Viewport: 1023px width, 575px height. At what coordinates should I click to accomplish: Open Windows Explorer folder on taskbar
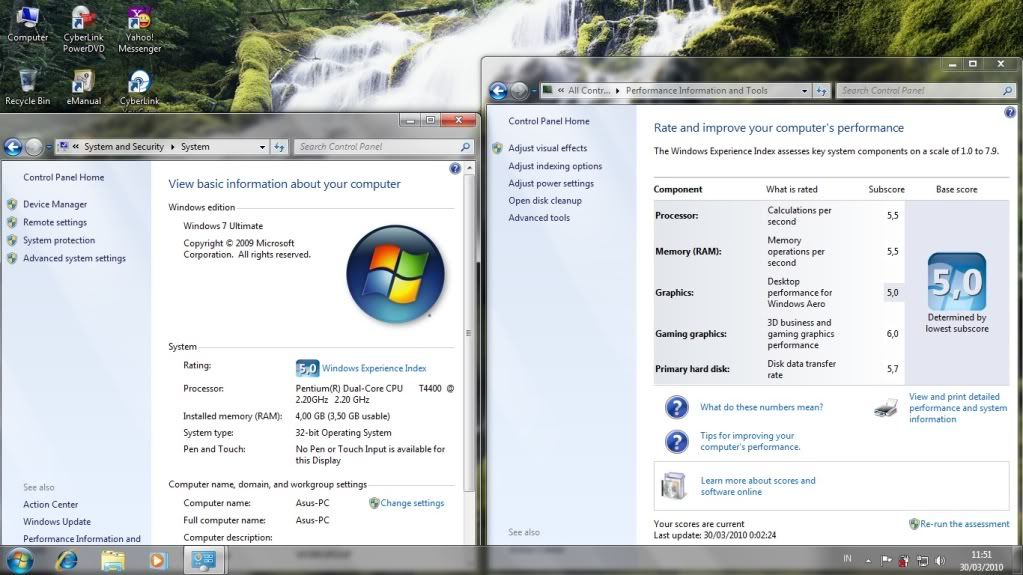tap(112, 560)
